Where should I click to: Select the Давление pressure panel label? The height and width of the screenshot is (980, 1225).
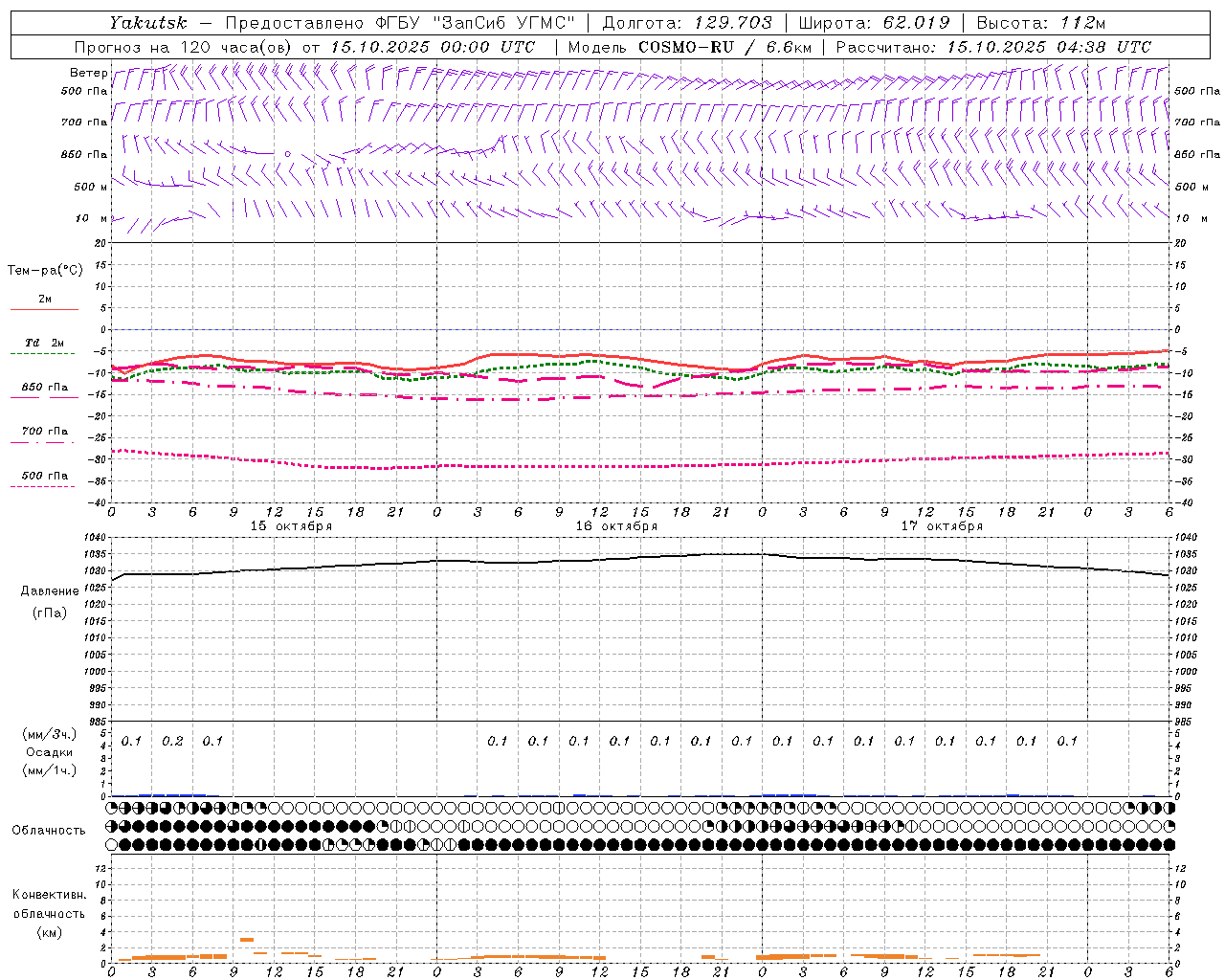click(50, 591)
